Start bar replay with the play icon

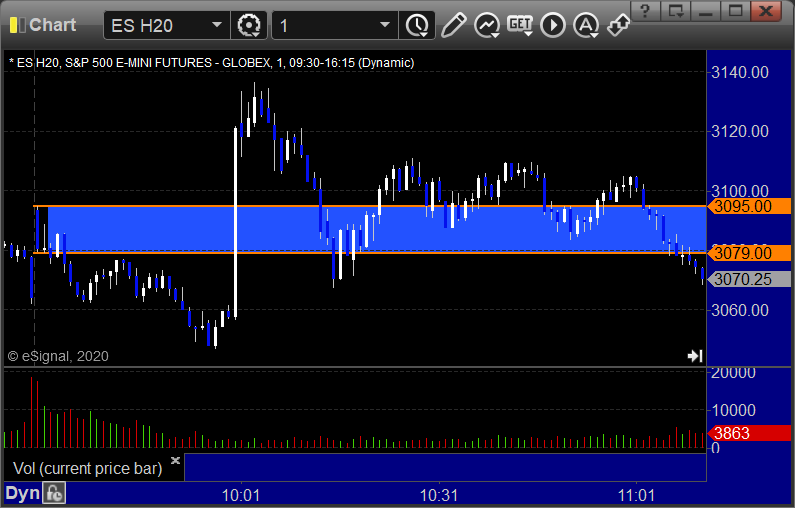click(553, 25)
